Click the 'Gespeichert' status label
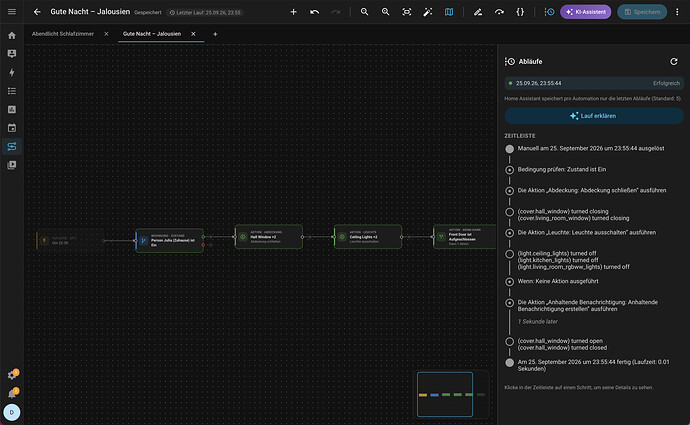Viewport: 690px width, 425px height. [147, 13]
